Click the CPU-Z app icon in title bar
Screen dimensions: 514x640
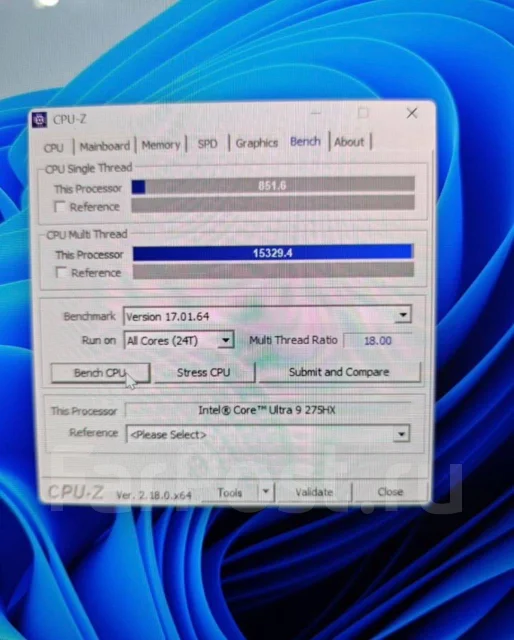[40, 120]
